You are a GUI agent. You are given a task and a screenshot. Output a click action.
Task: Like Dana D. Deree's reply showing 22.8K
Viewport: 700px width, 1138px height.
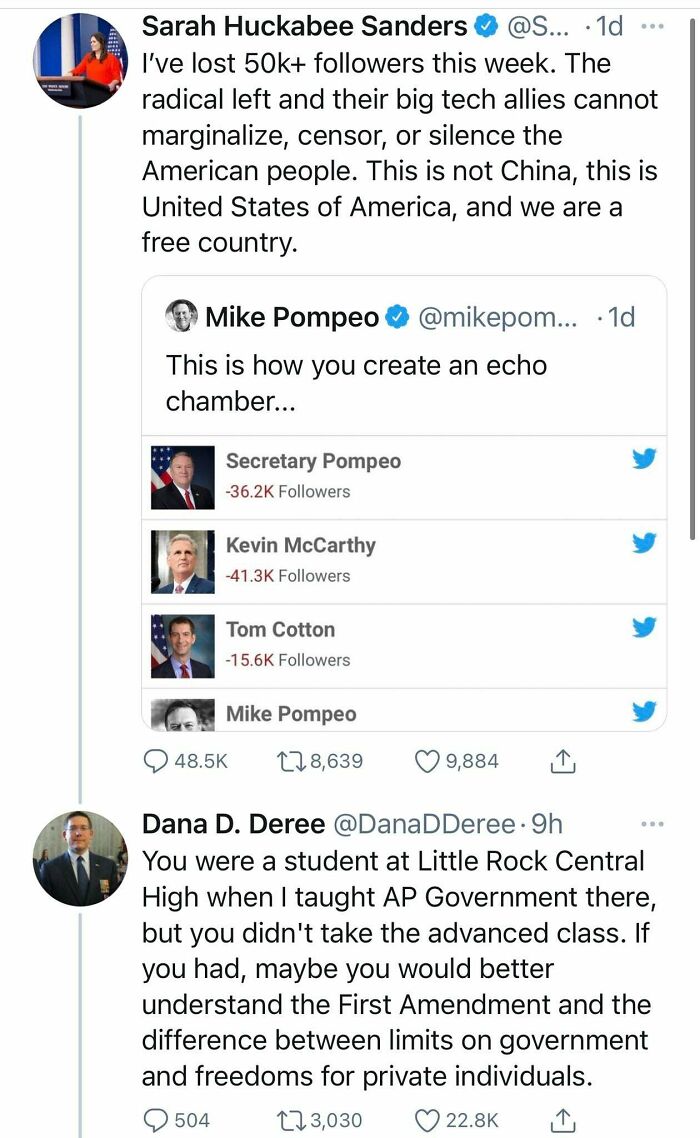coord(428,1120)
